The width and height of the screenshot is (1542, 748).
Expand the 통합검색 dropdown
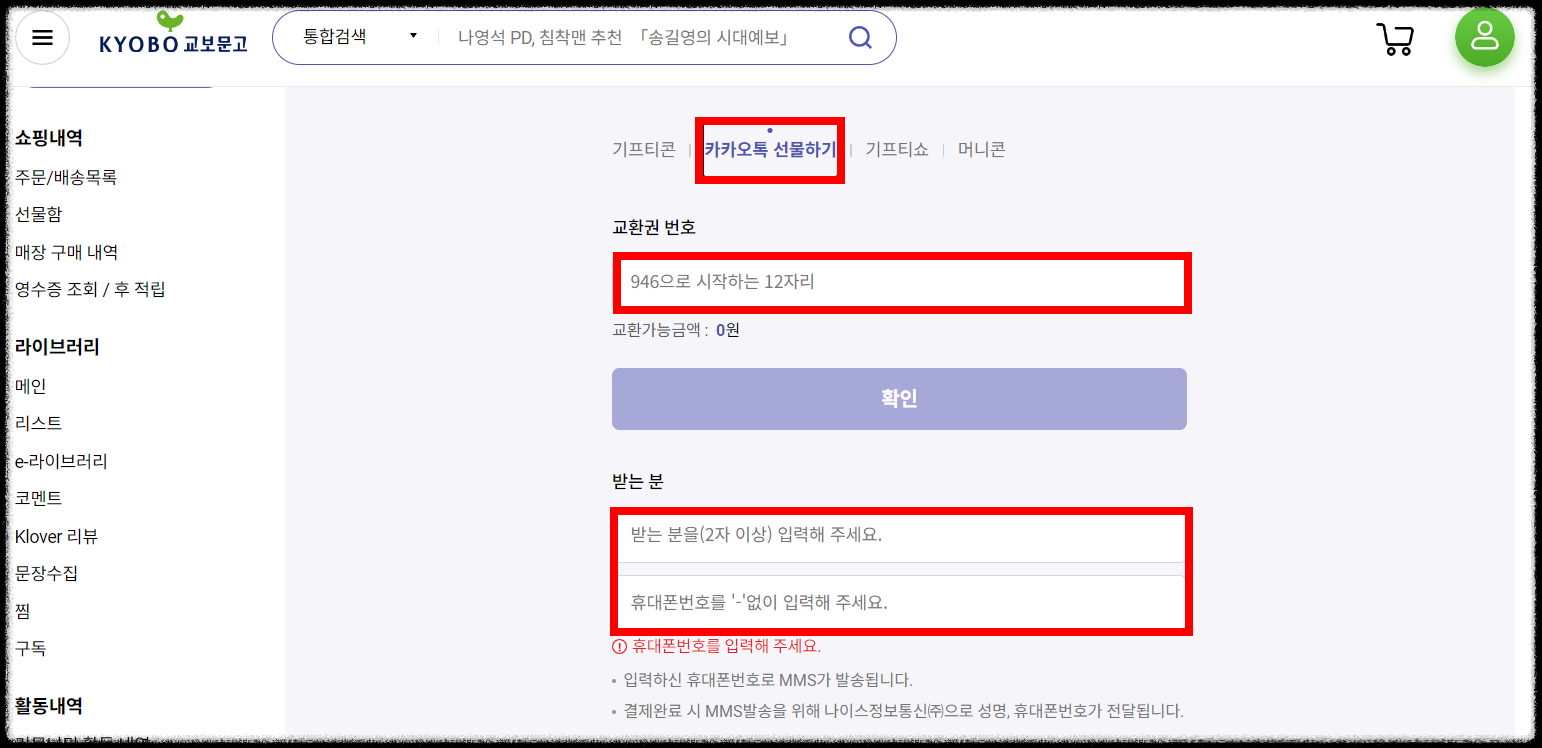coord(360,37)
